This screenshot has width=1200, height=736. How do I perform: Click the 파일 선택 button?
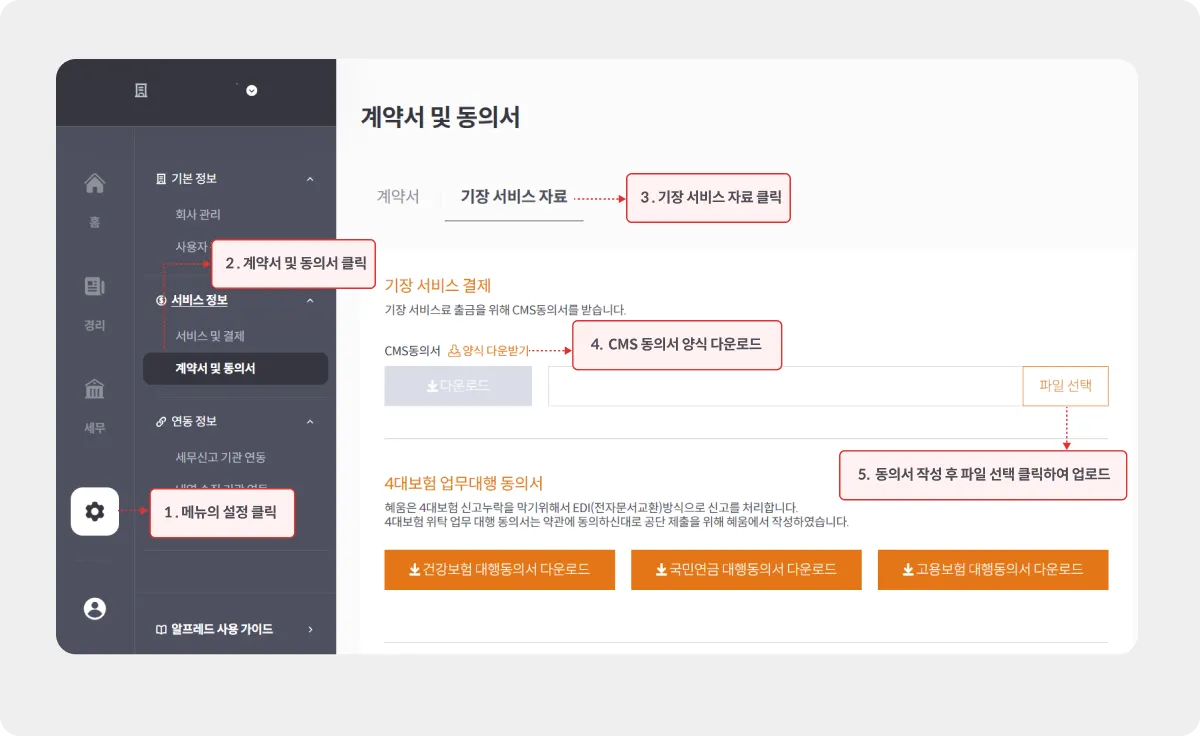click(1066, 385)
